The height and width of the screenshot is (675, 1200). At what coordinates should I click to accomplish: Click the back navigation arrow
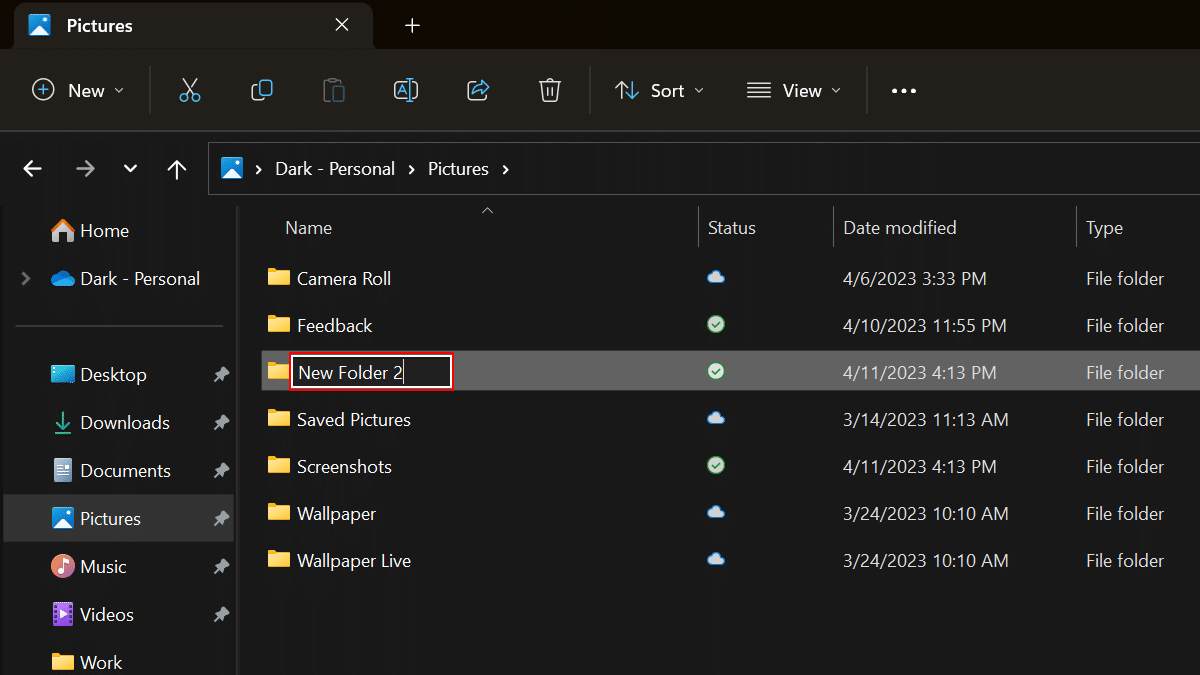[x=31, y=168]
